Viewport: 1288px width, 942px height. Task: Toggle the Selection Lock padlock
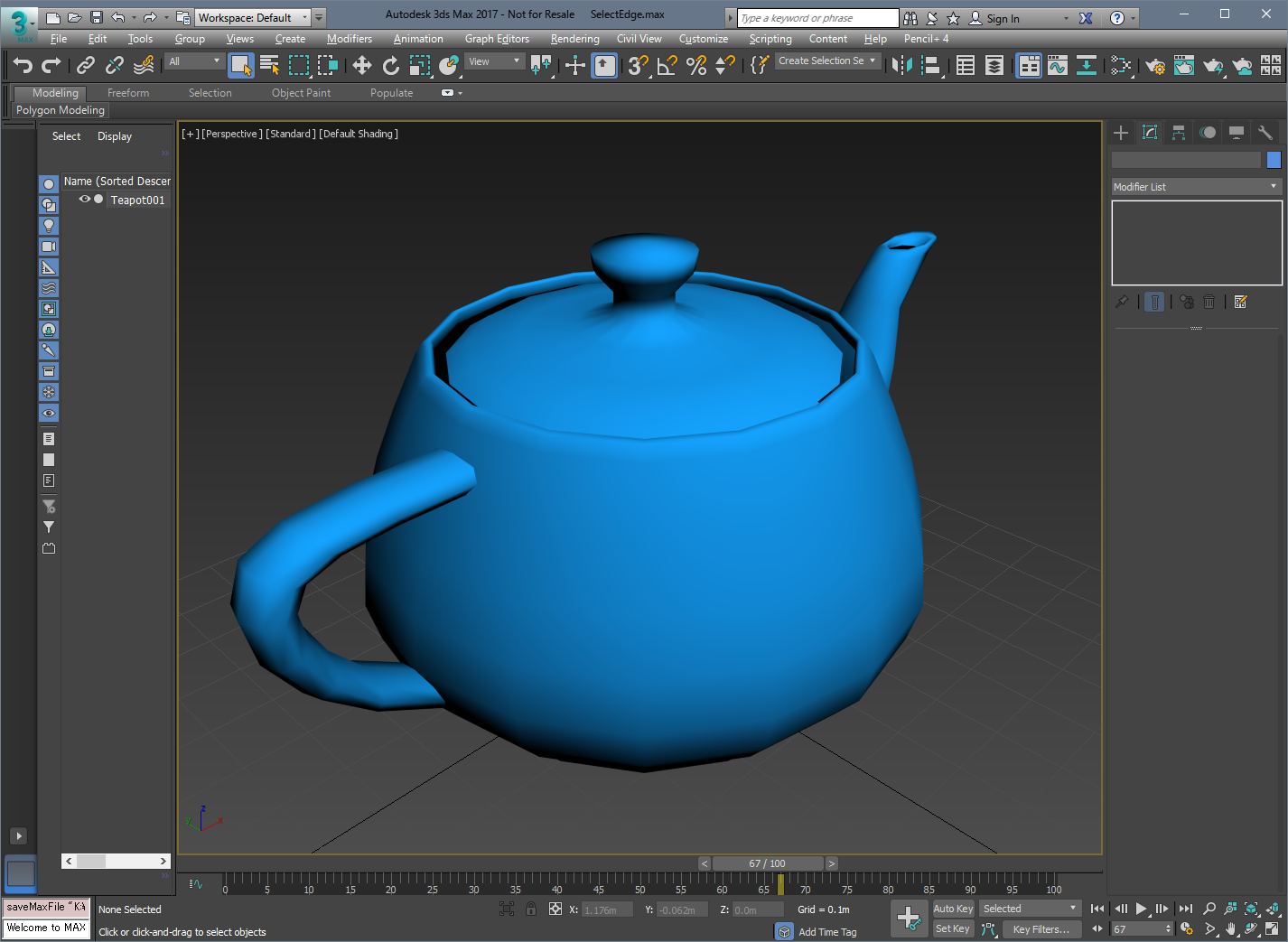point(531,909)
